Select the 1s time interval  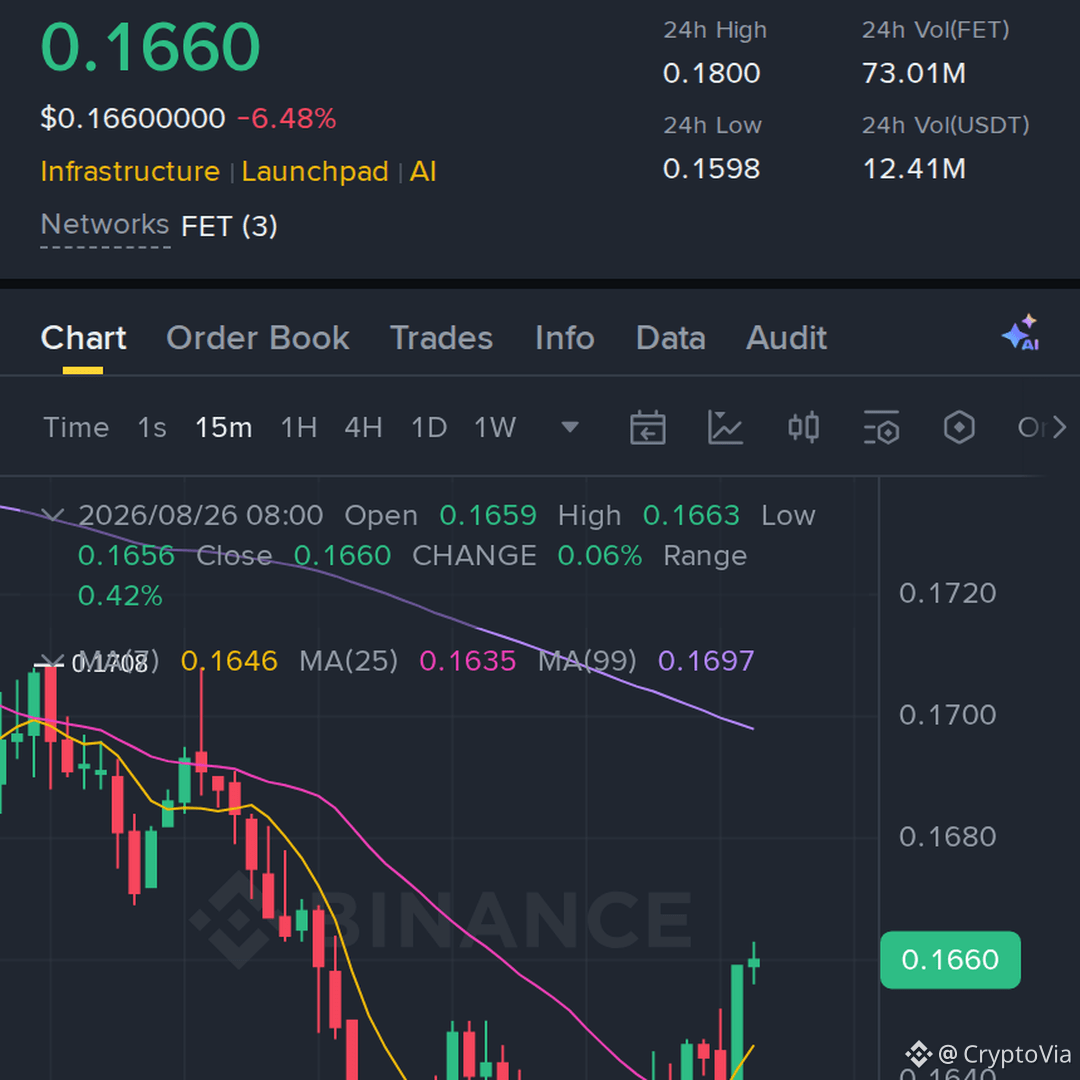tap(152, 428)
